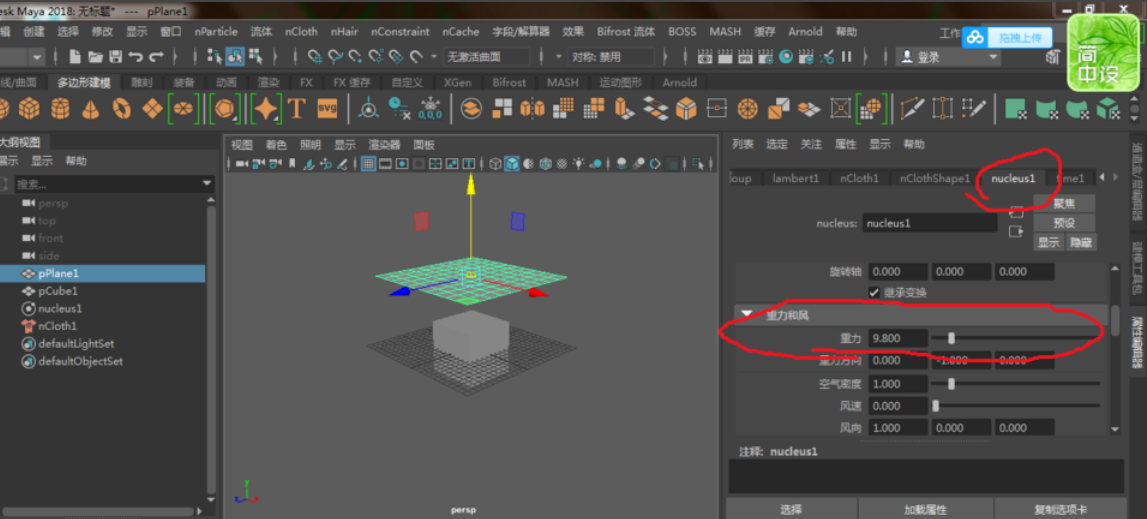Toggle smooth shade all cube icon
The image size is (1147, 519).
point(512,163)
